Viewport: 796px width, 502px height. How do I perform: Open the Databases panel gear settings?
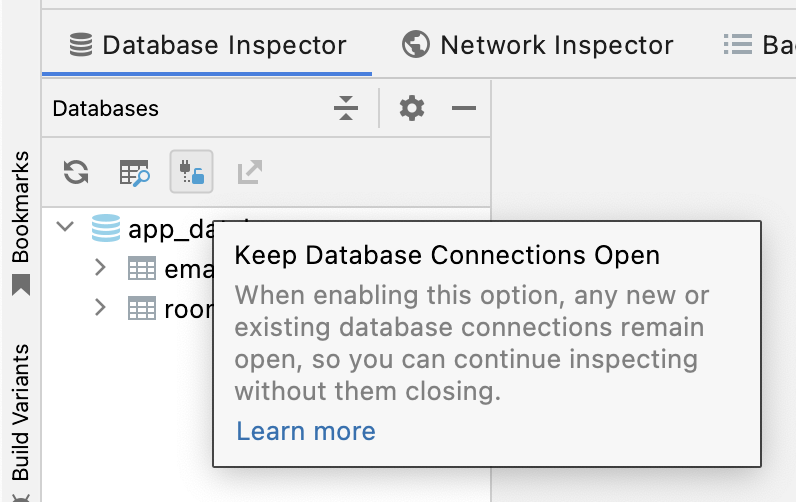(x=412, y=108)
